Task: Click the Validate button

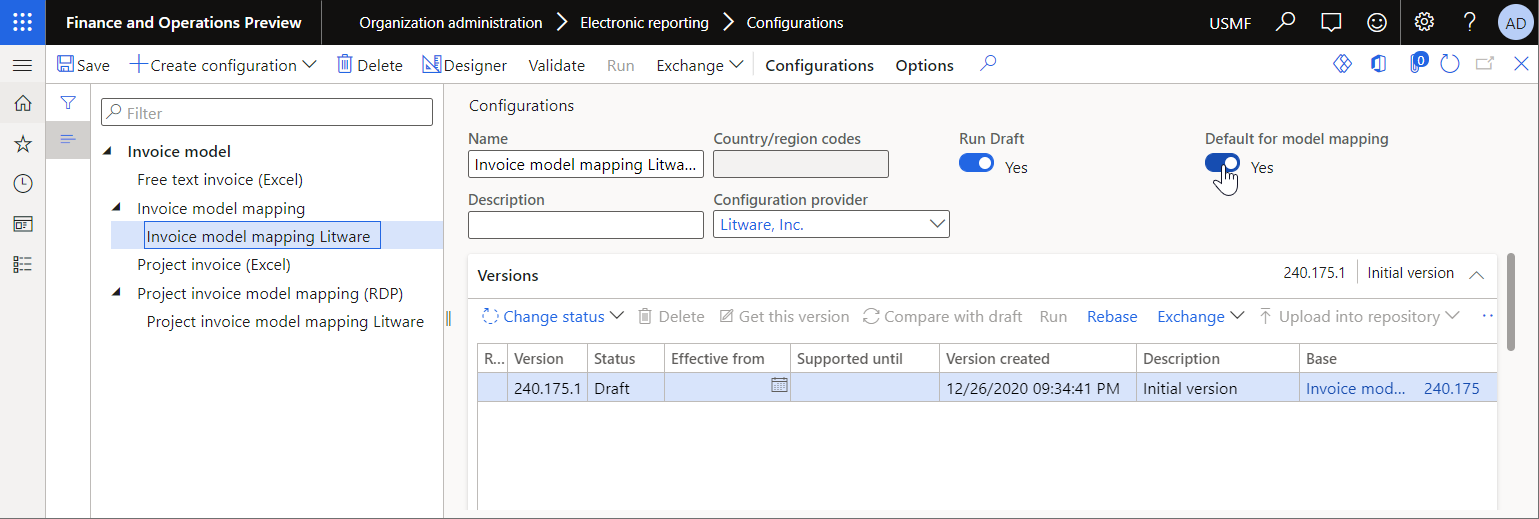Action: click(x=556, y=65)
